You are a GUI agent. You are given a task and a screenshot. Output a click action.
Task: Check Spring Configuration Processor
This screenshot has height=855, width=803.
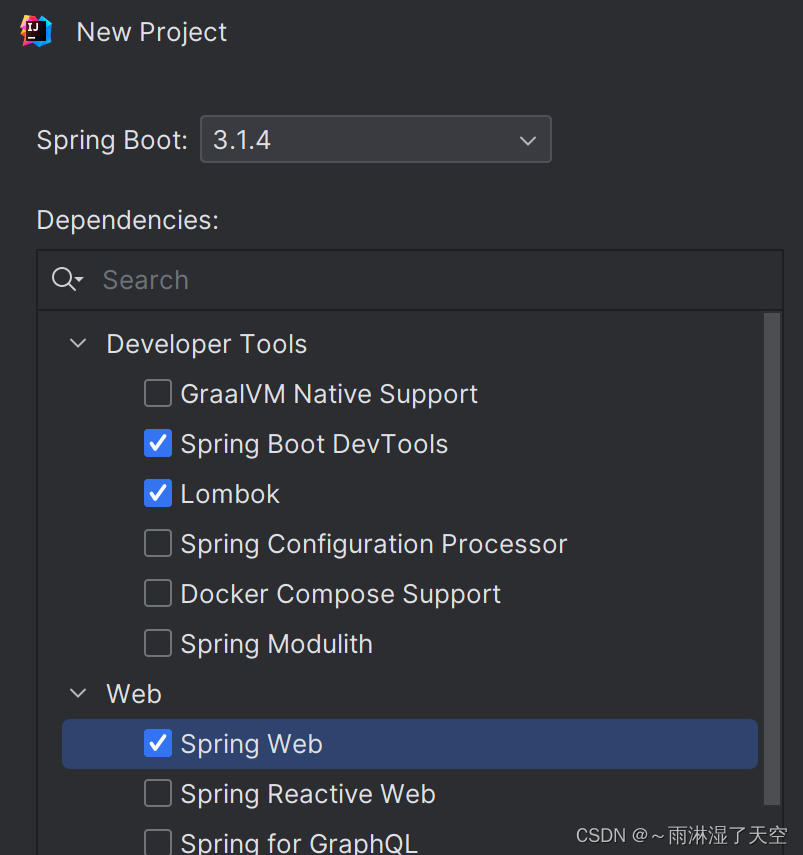coord(158,544)
